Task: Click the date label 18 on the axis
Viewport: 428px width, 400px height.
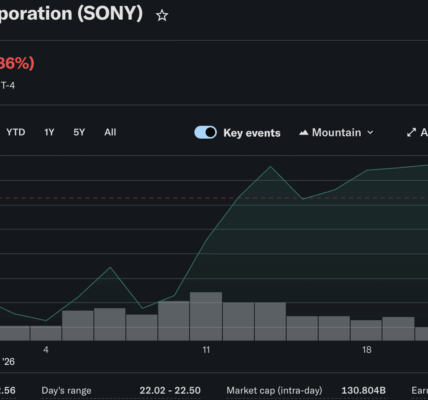Action: [367, 350]
